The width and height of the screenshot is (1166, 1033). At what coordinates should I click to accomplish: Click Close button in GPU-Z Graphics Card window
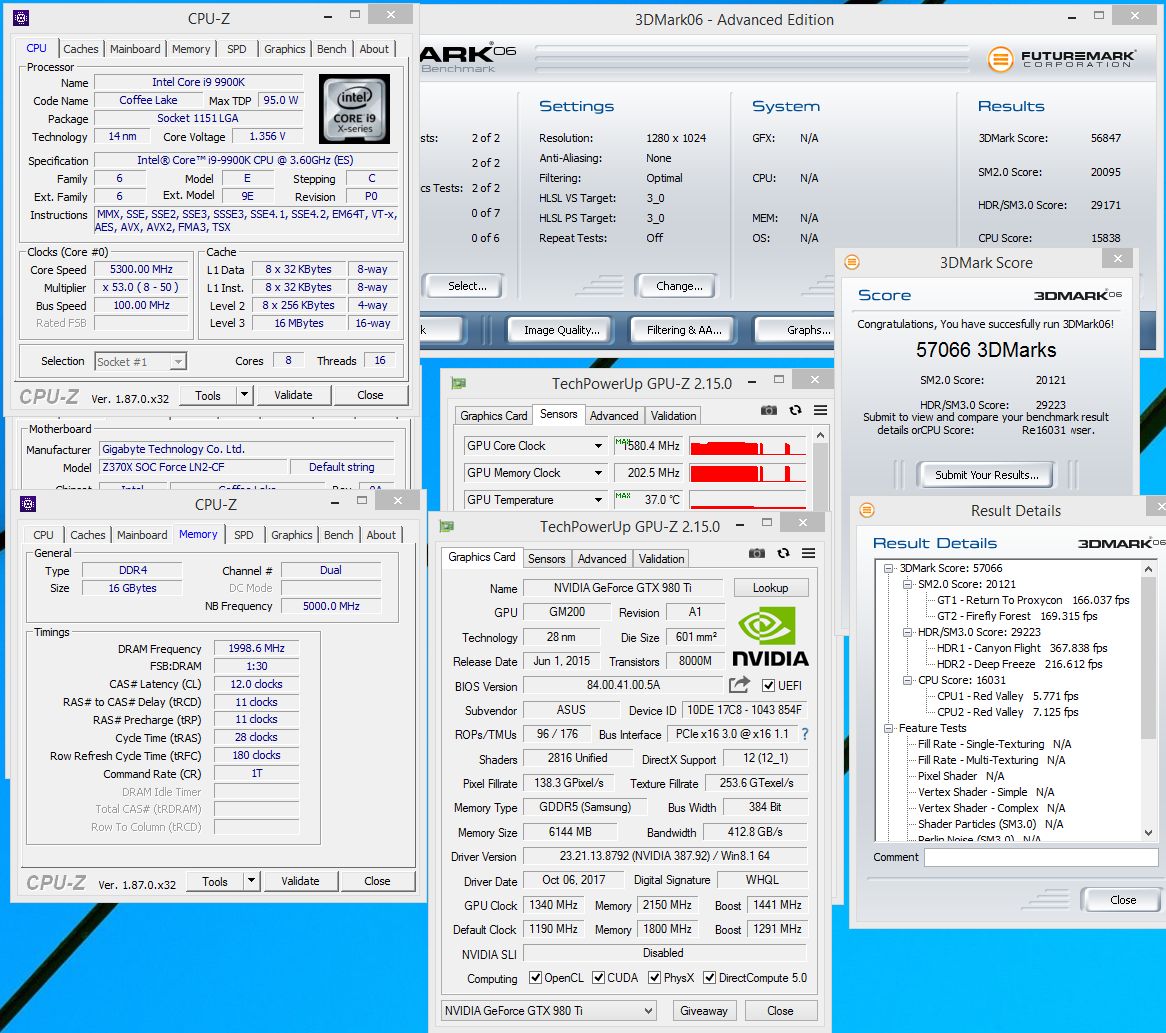[x=780, y=1011]
